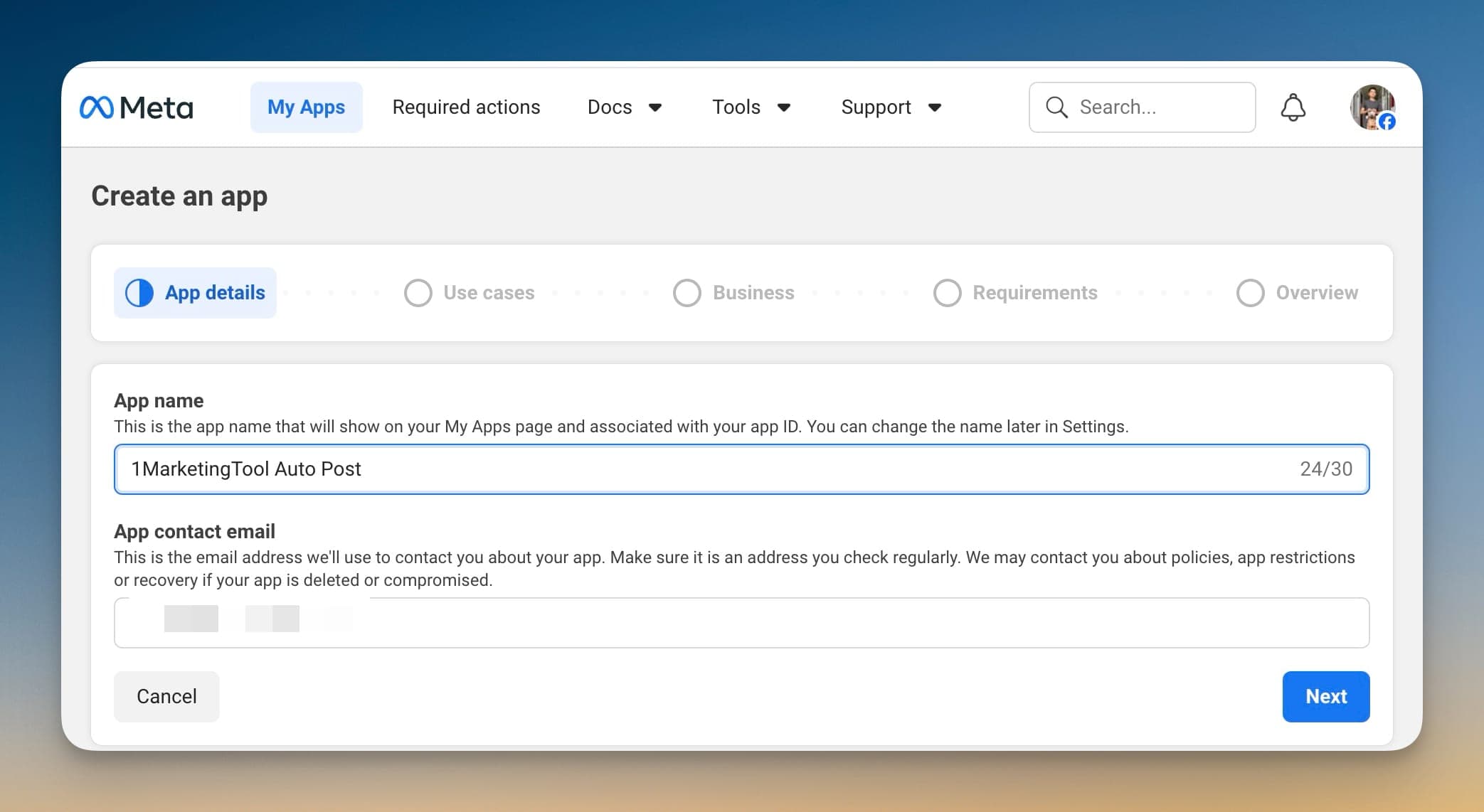
Task: Focus the Search input field
Action: [1142, 107]
